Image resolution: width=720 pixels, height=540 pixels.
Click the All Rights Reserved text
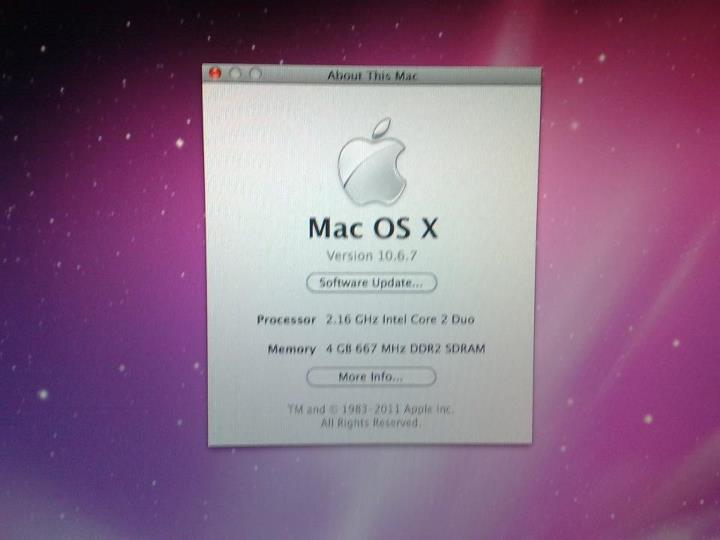pos(370,422)
